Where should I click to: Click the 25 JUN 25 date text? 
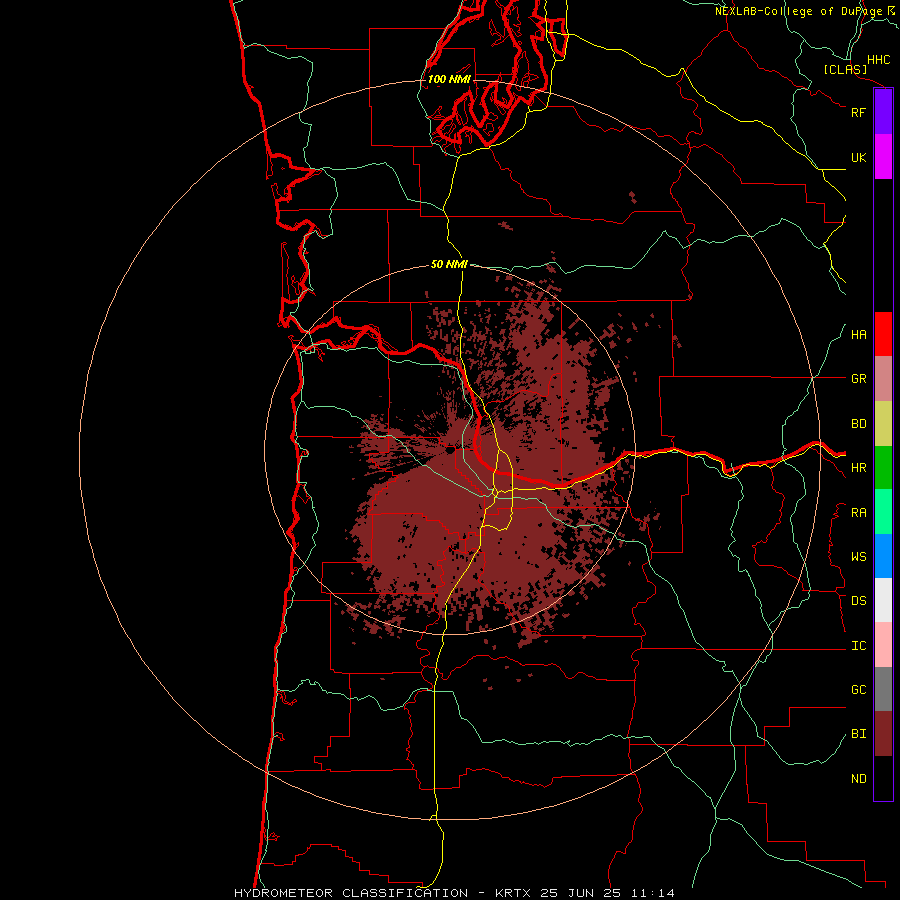coord(581,893)
